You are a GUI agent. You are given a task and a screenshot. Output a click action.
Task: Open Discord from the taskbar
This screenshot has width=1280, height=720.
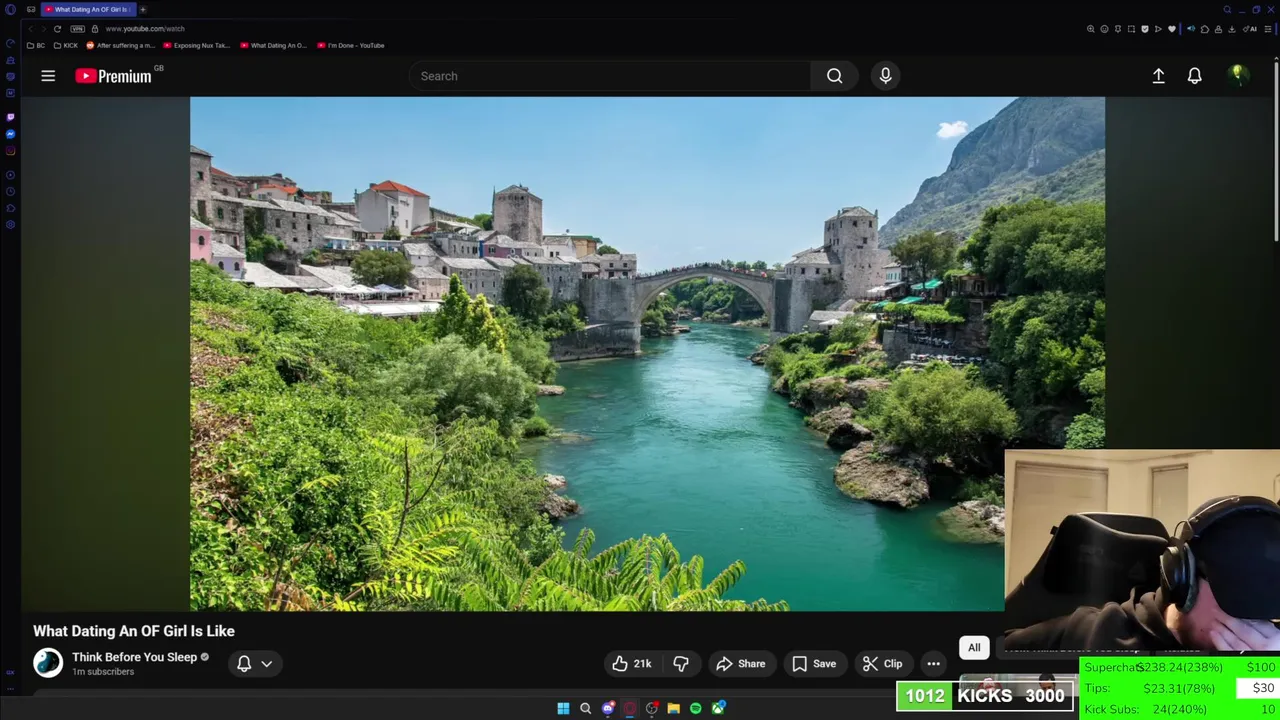pyautogui.click(x=607, y=708)
